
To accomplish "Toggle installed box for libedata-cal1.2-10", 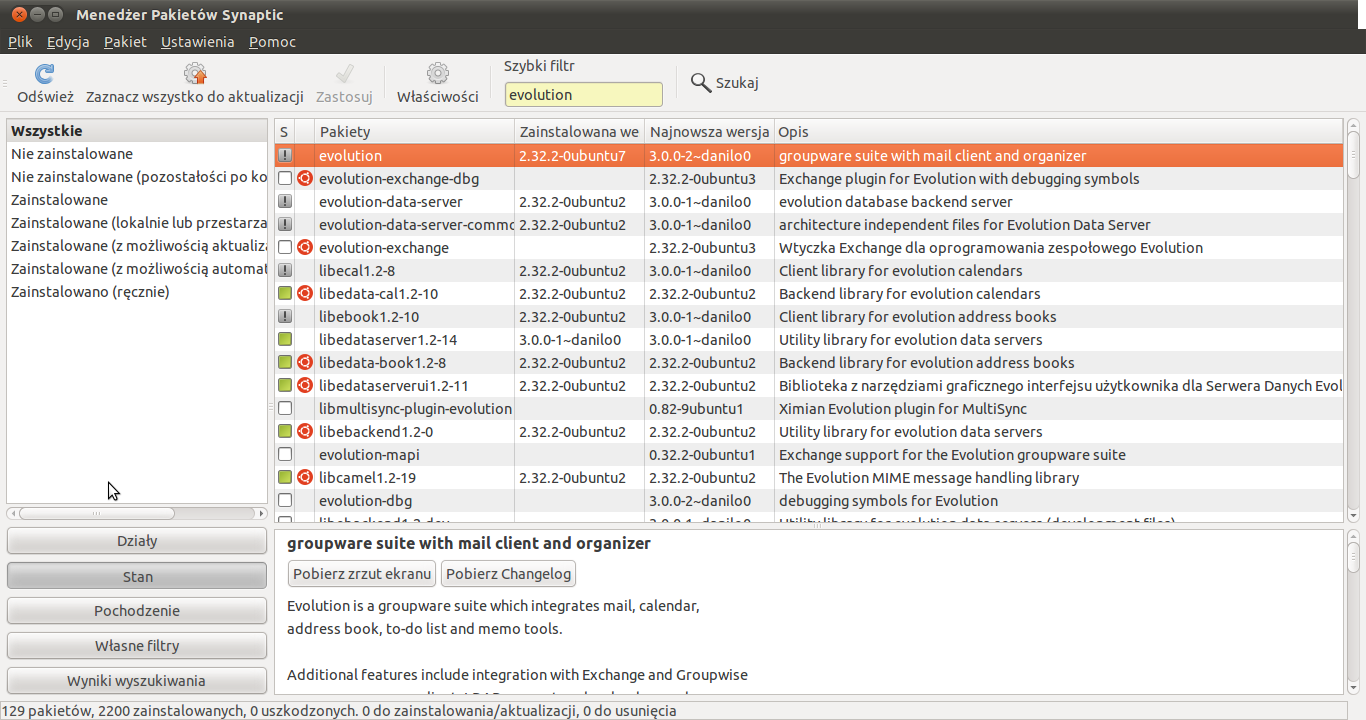I will point(285,294).
